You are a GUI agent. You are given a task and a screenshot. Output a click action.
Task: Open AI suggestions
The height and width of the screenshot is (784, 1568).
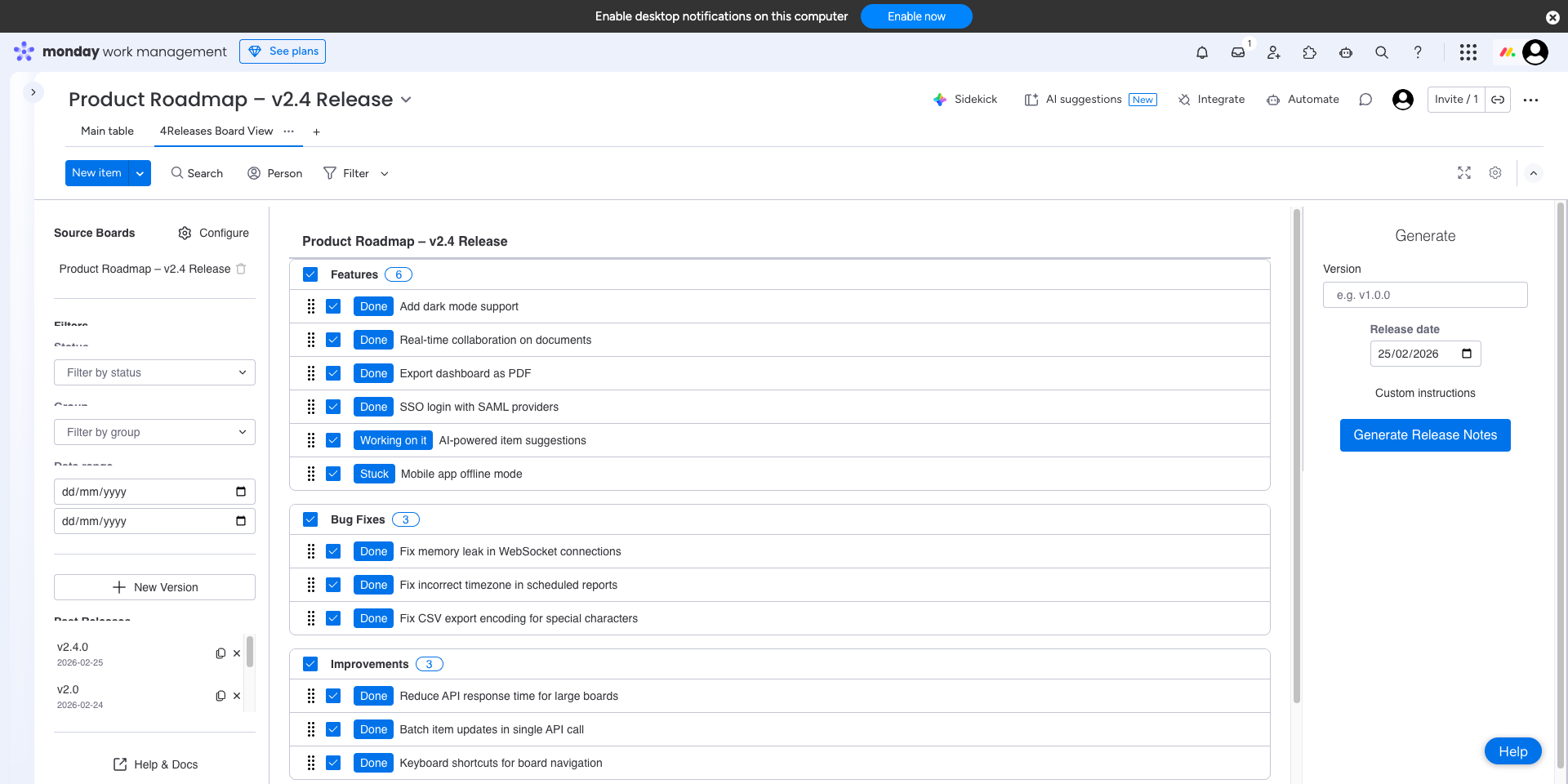pyautogui.click(x=1091, y=100)
